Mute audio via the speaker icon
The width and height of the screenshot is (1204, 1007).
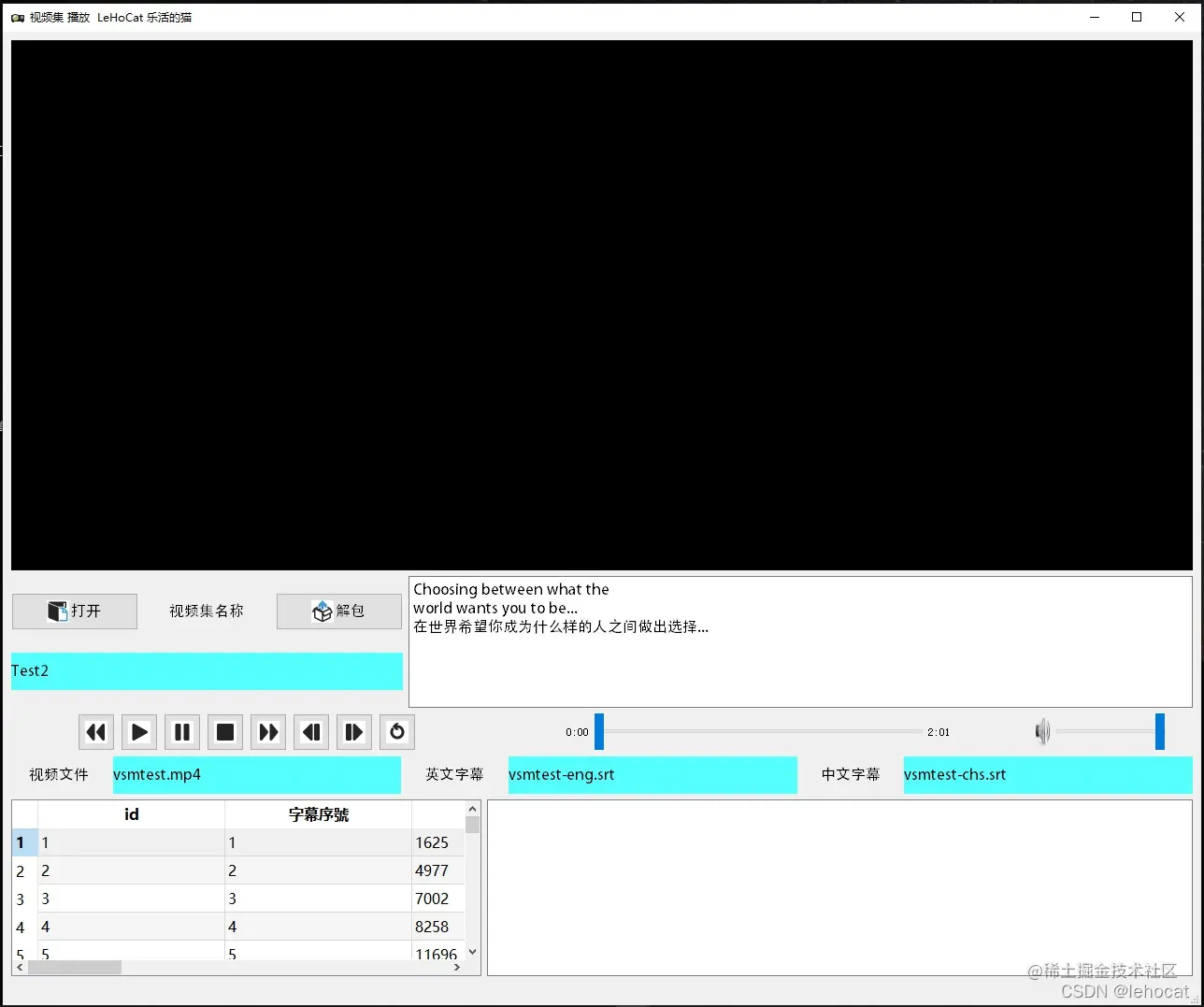point(1041,732)
